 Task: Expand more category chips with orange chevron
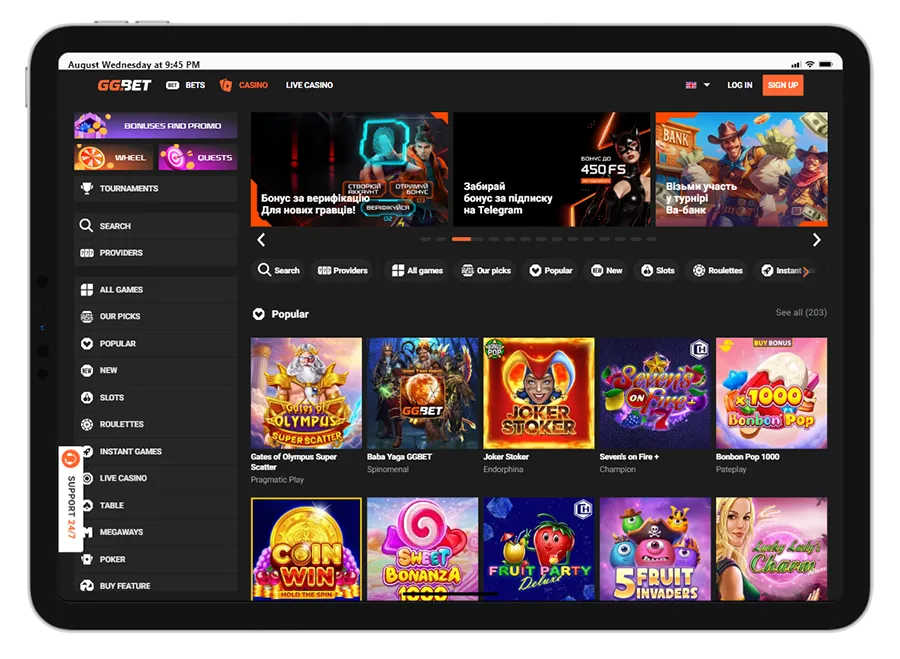click(x=806, y=272)
